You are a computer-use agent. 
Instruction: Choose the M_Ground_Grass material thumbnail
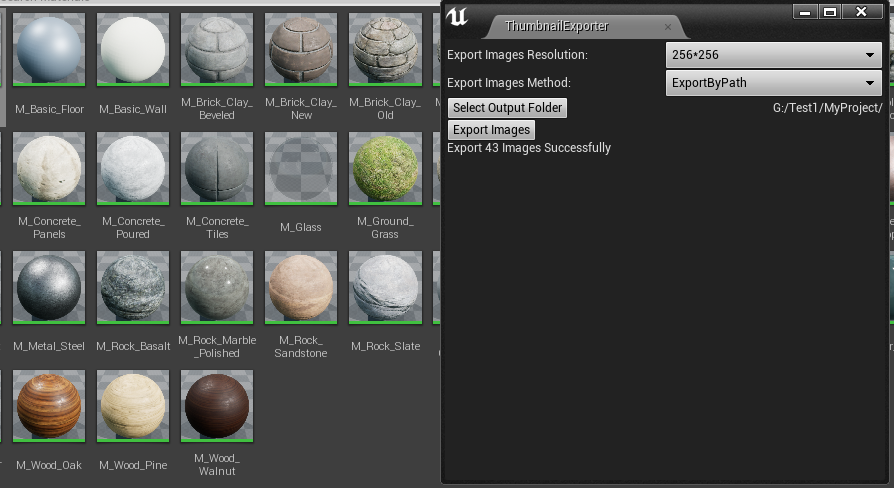[x=385, y=168]
